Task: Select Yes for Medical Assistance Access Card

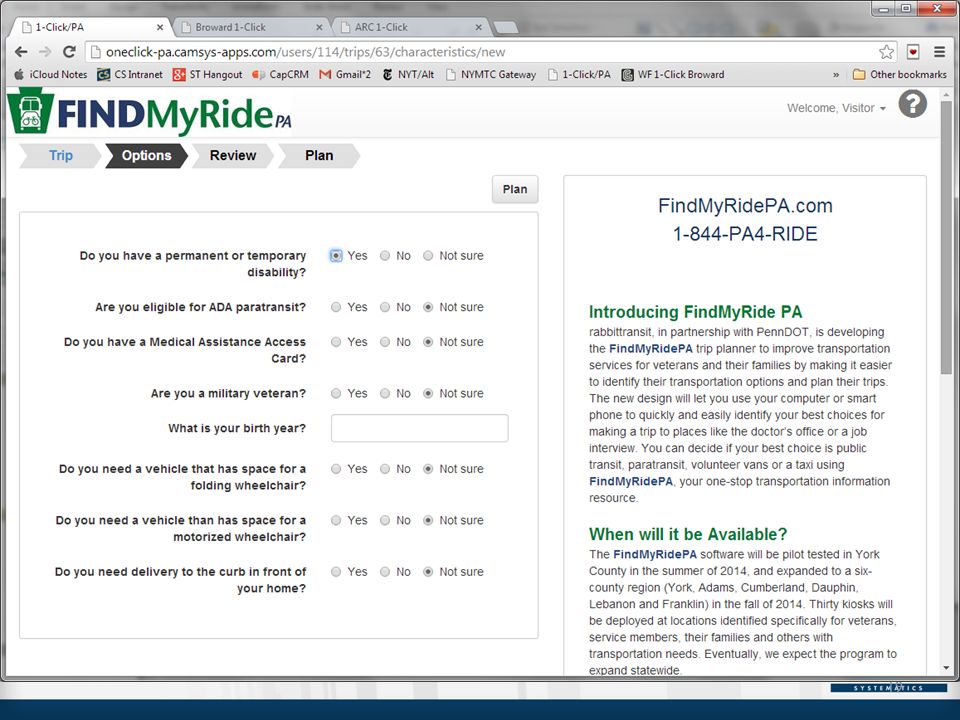Action: point(336,342)
